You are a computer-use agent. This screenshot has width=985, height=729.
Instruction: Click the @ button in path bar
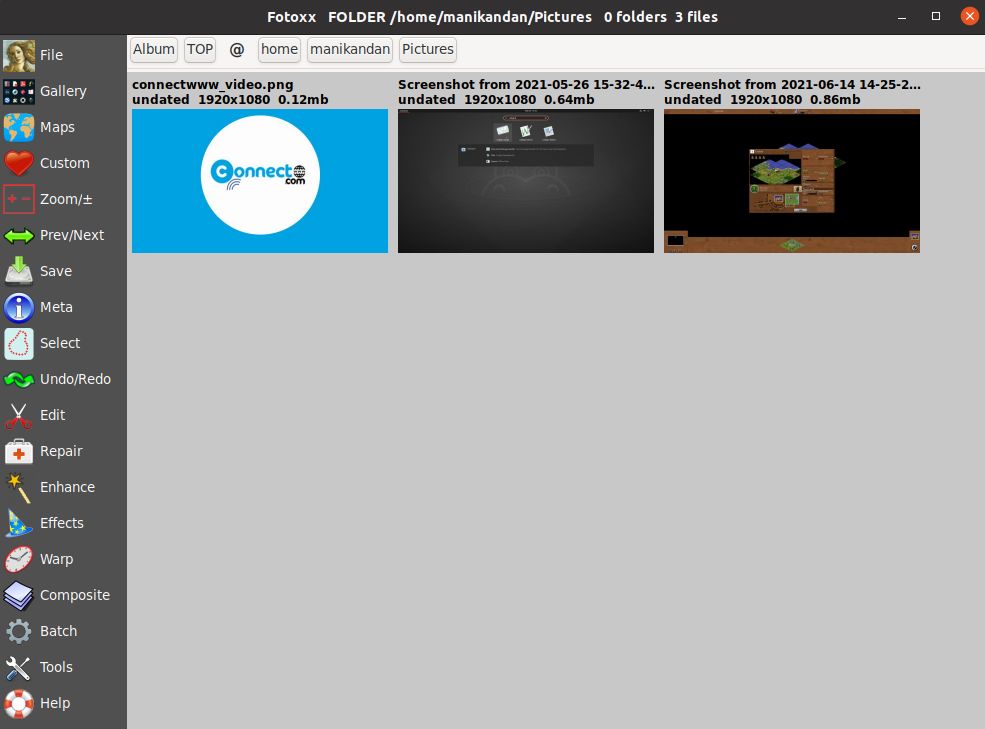pyautogui.click(x=237, y=50)
